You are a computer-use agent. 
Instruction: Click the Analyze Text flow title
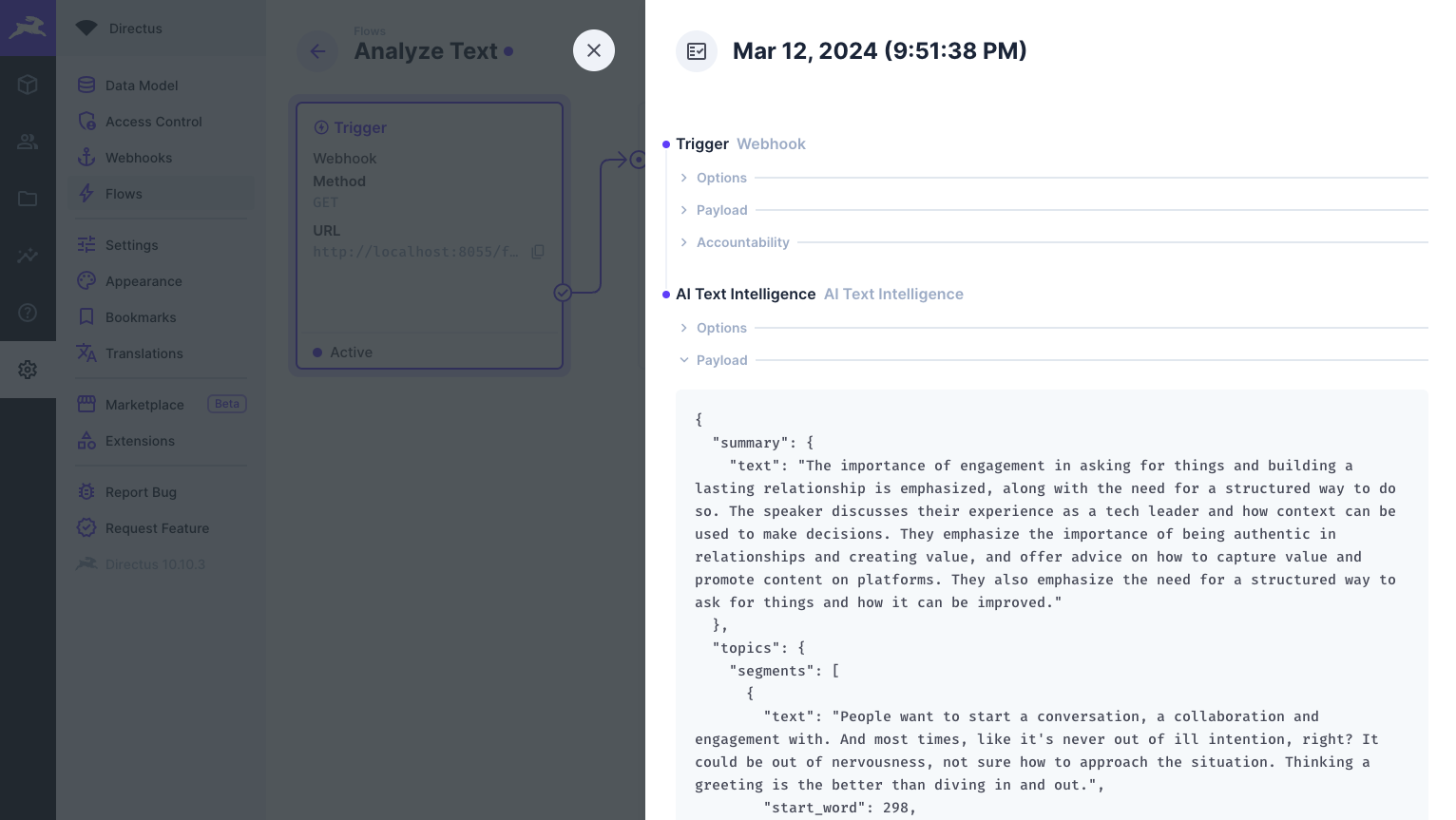pos(426,51)
